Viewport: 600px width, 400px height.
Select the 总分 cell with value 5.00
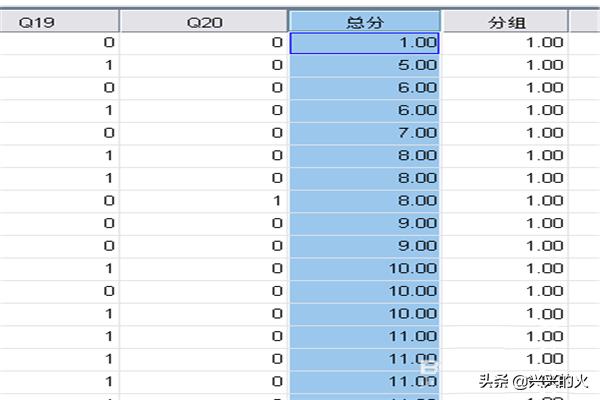365,65
